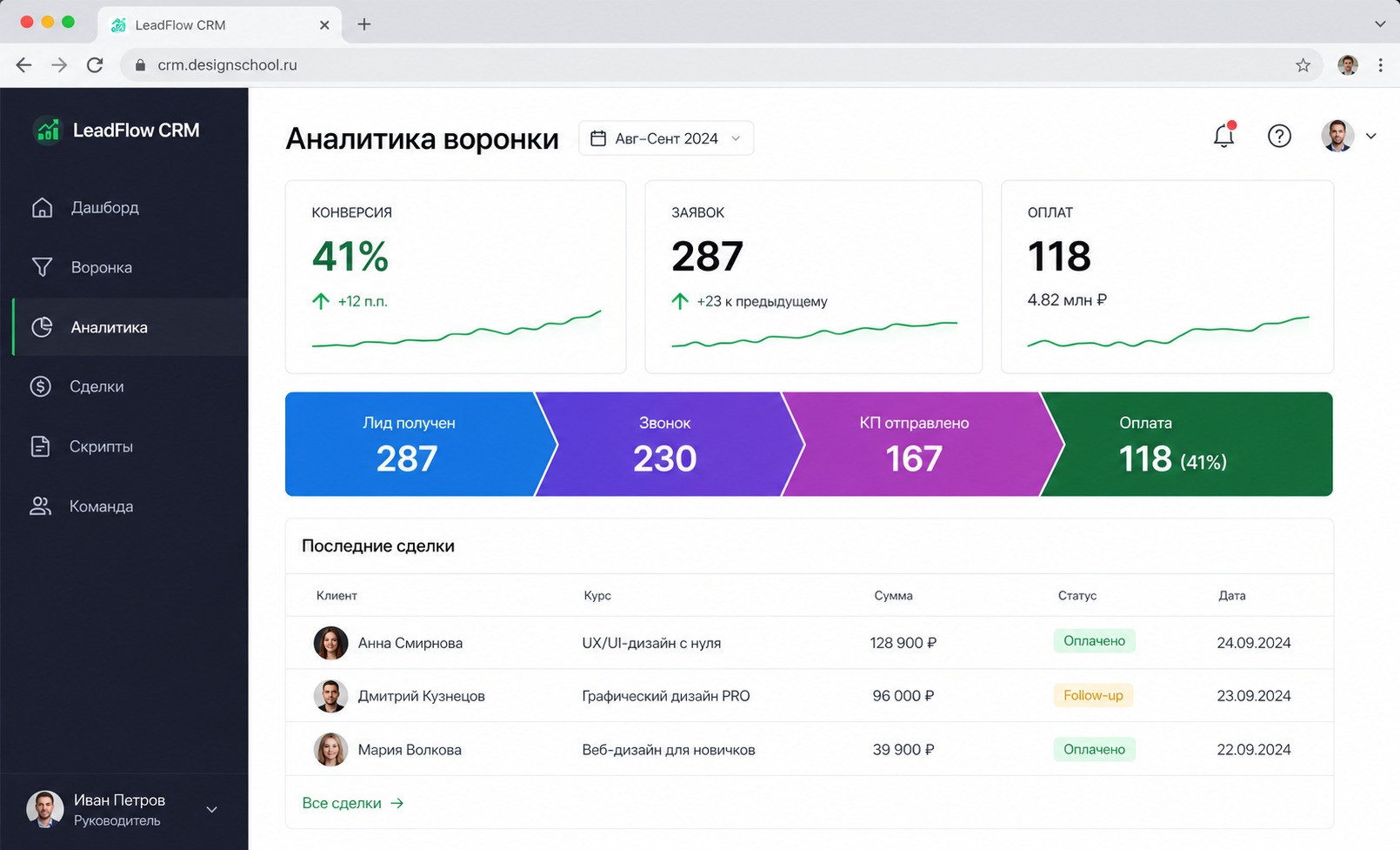Click the Воронка funnel icon
The width and height of the screenshot is (1400, 850).
42,267
